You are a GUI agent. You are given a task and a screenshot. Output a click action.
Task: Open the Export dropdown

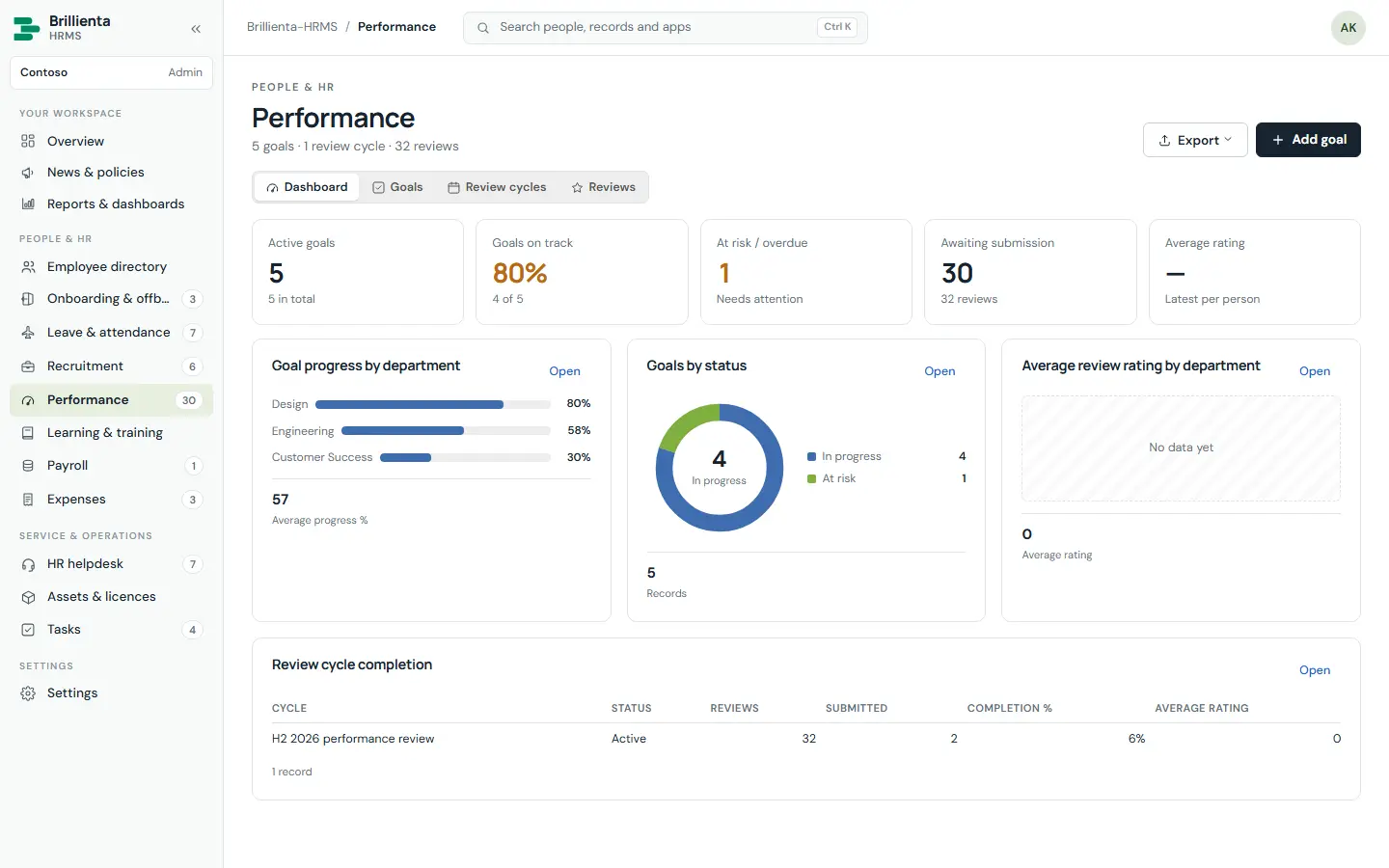tap(1195, 140)
